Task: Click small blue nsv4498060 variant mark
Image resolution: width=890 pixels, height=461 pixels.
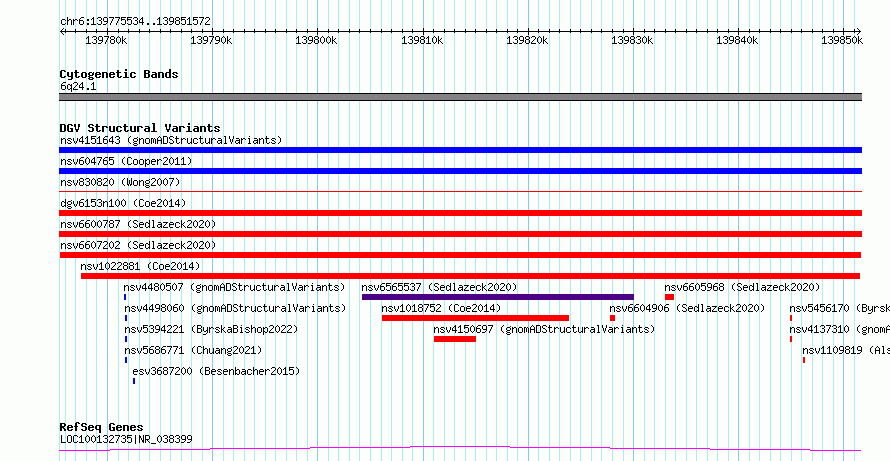Action: pos(126,318)
